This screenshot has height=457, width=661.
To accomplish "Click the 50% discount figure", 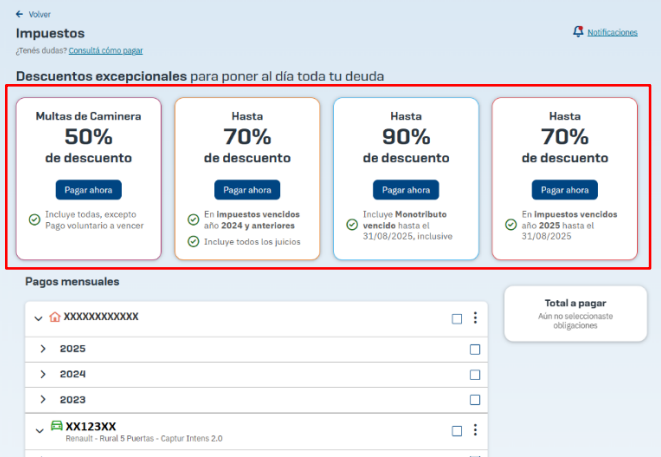I will (x=89, y=137).
